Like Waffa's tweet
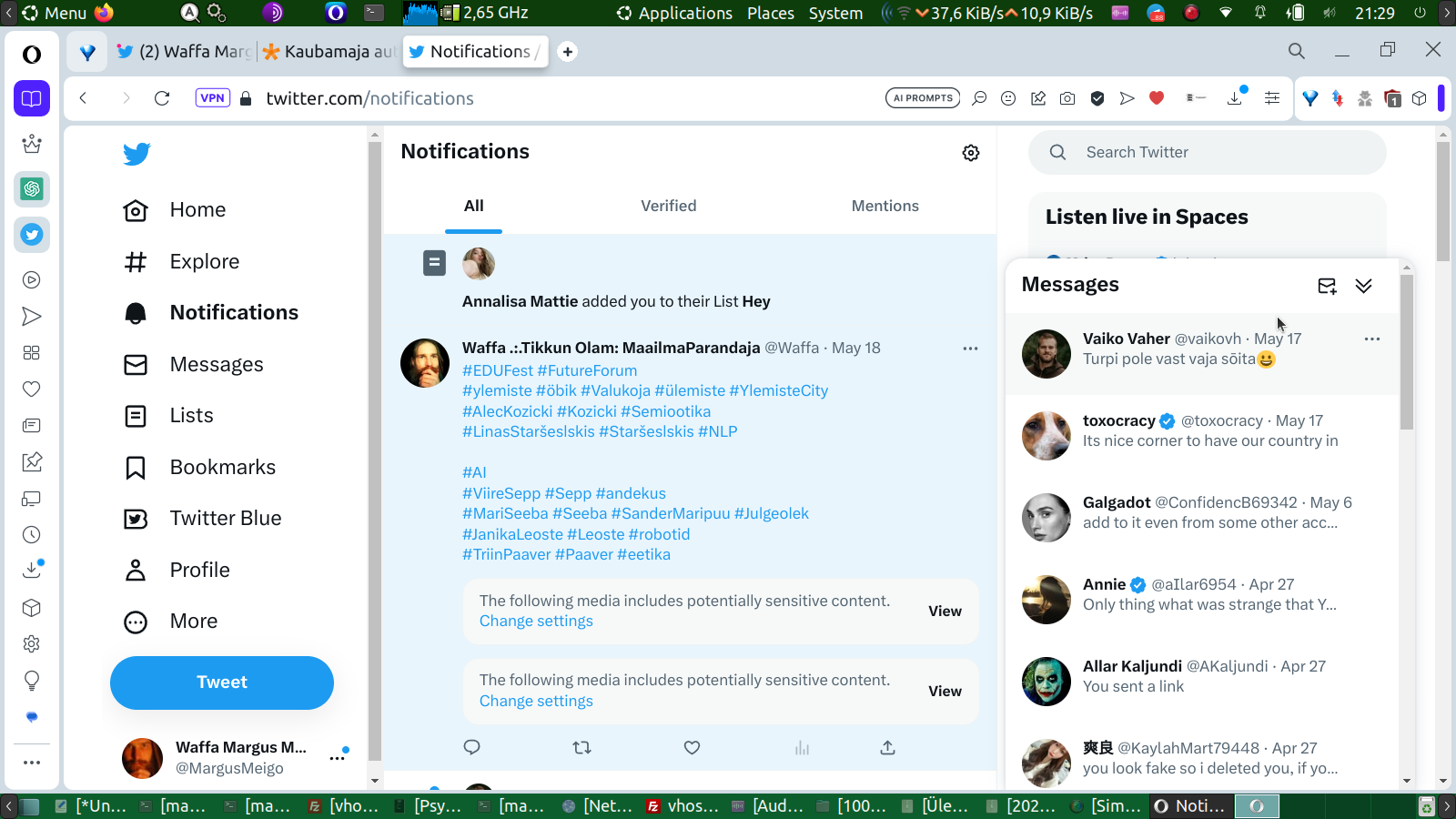Image resolution: width=1456 pixels, height=819 pixels. [692, 747]
